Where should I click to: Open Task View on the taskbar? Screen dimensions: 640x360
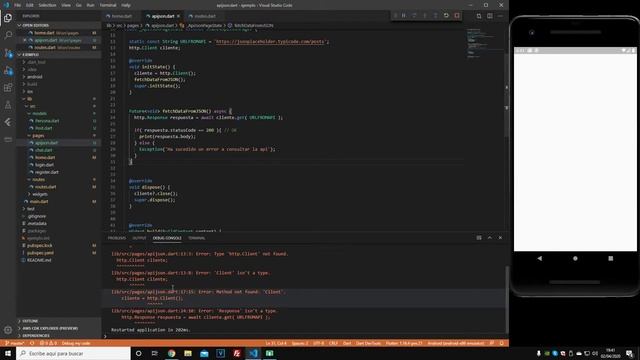point(155,353)
